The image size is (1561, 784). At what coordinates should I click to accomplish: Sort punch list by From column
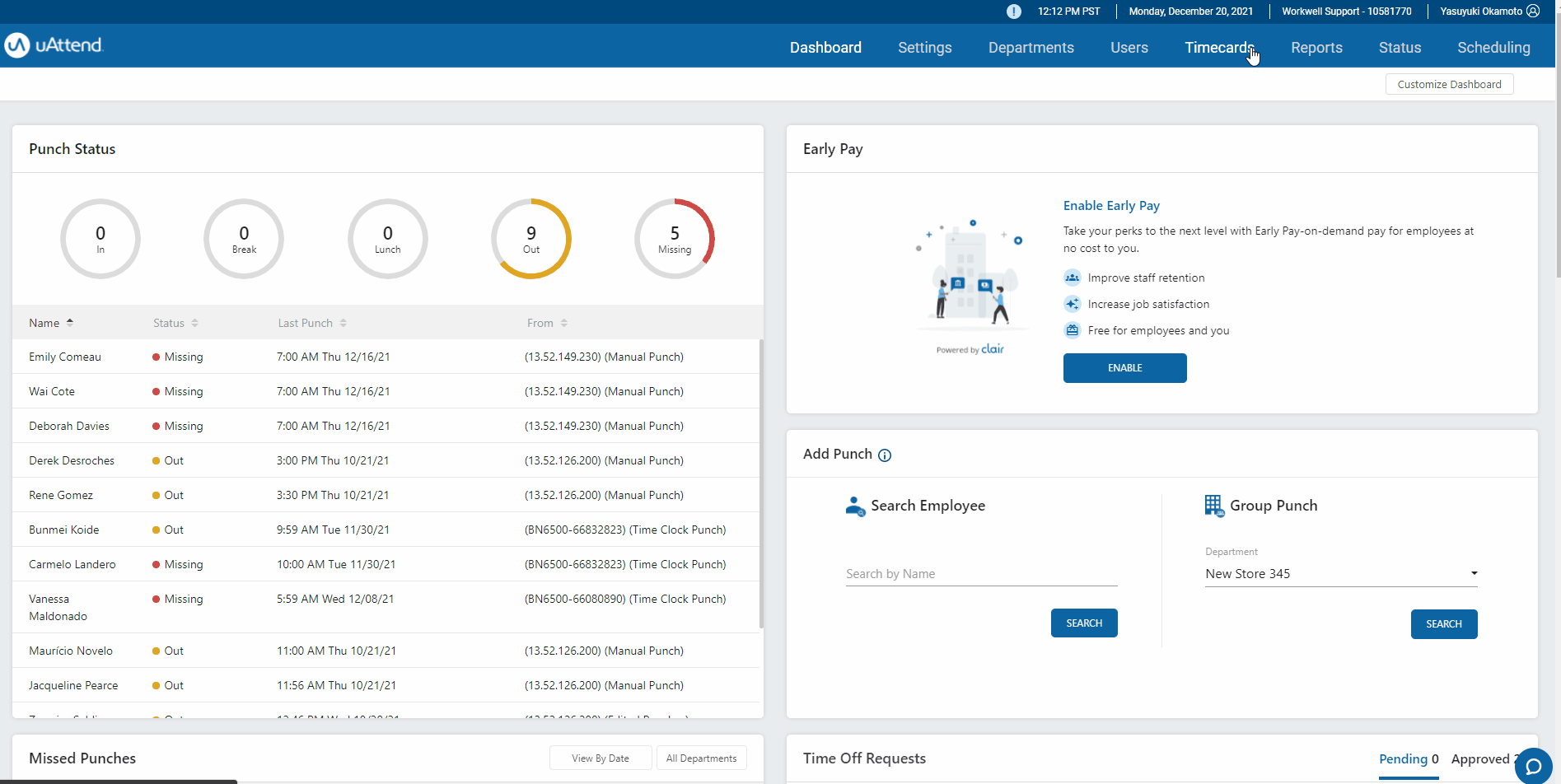[564, 323]
